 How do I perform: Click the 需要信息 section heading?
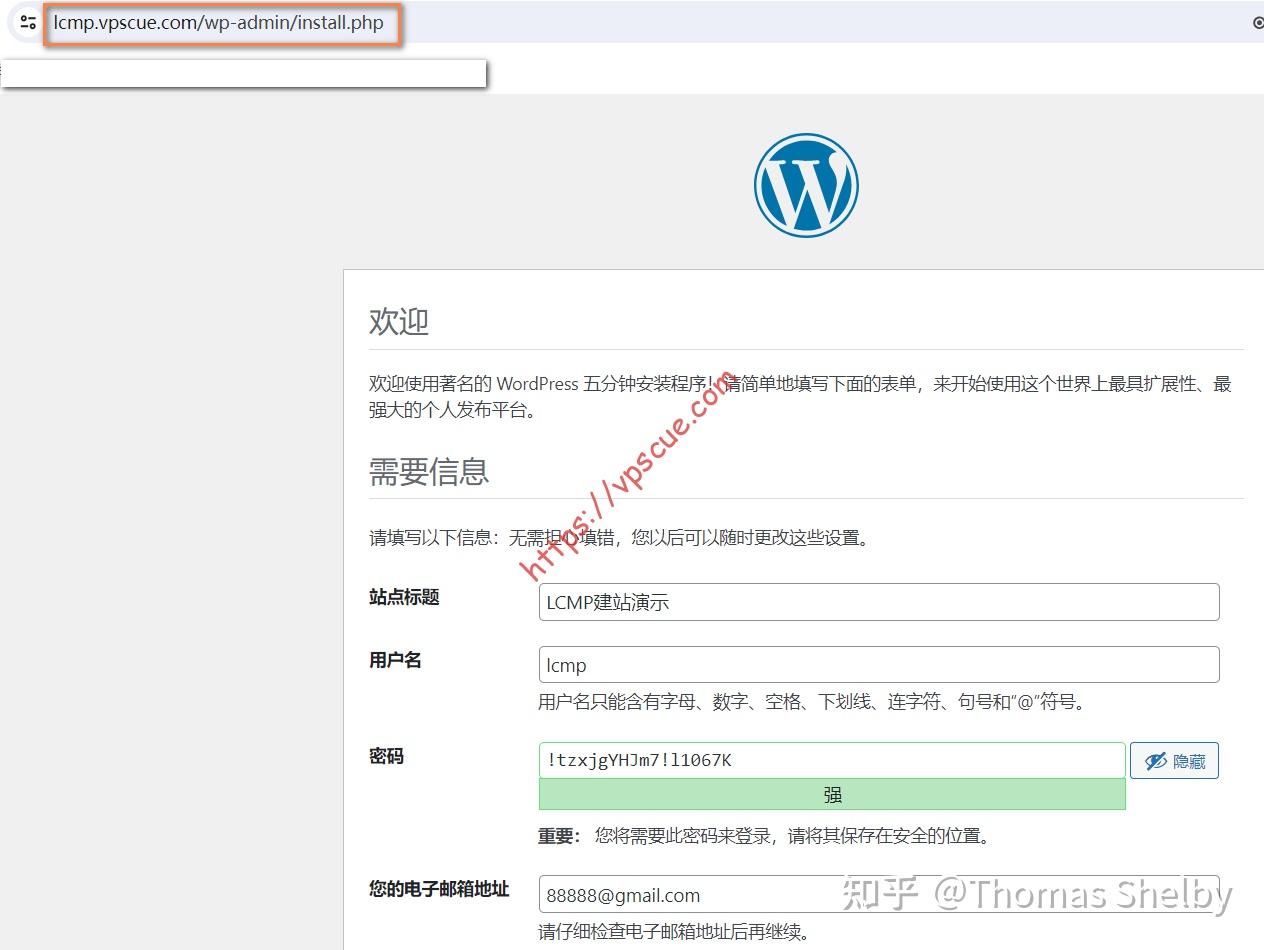pos(429,472)
